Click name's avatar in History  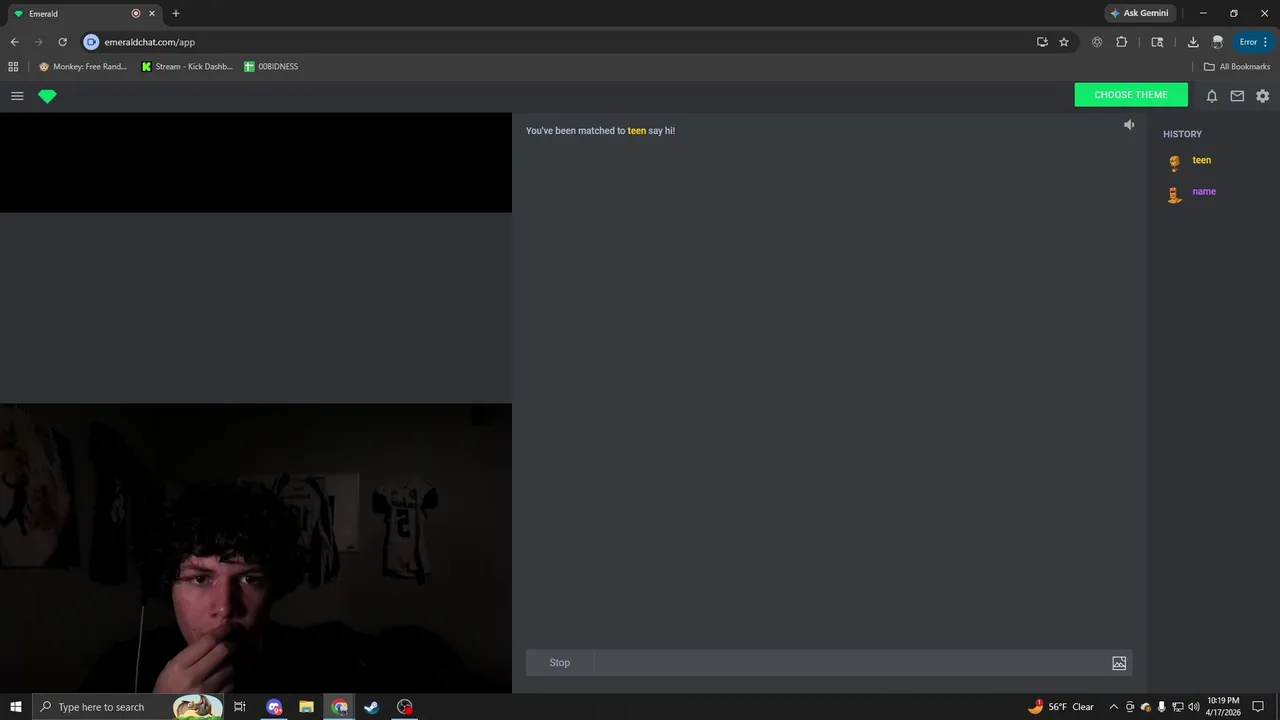point(1175,194)
